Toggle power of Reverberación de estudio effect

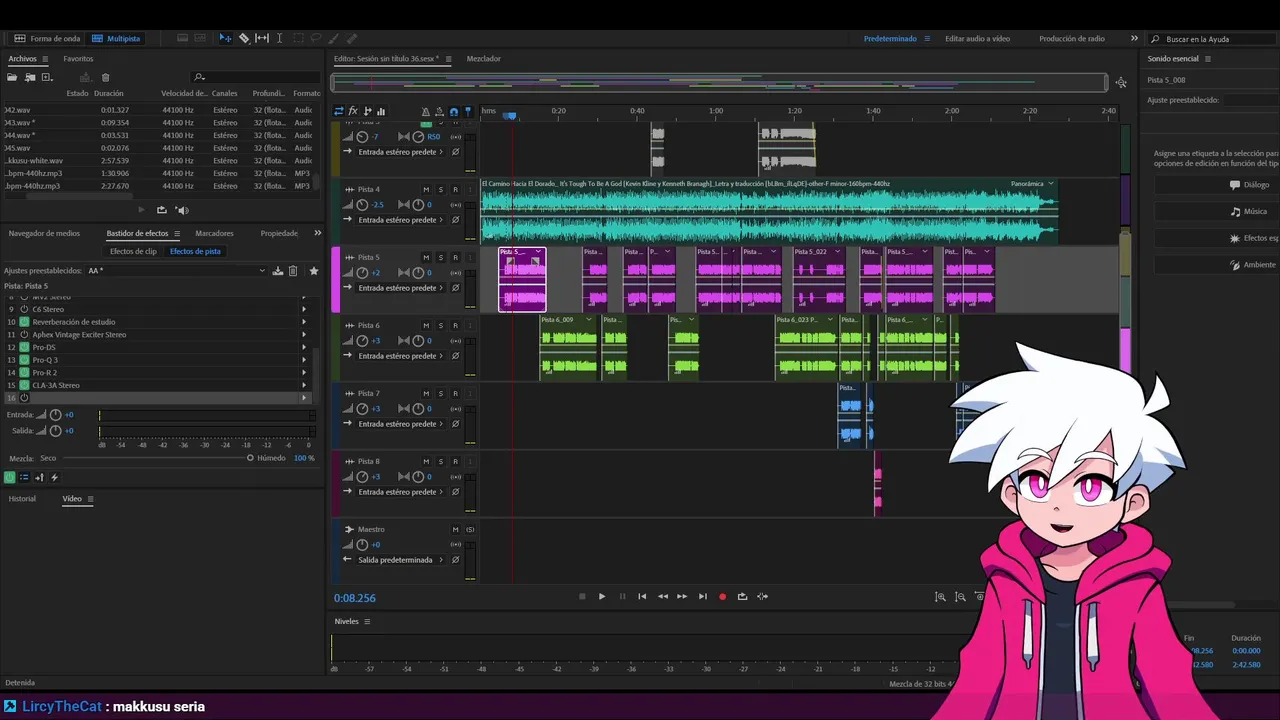(x=25, y=322)
